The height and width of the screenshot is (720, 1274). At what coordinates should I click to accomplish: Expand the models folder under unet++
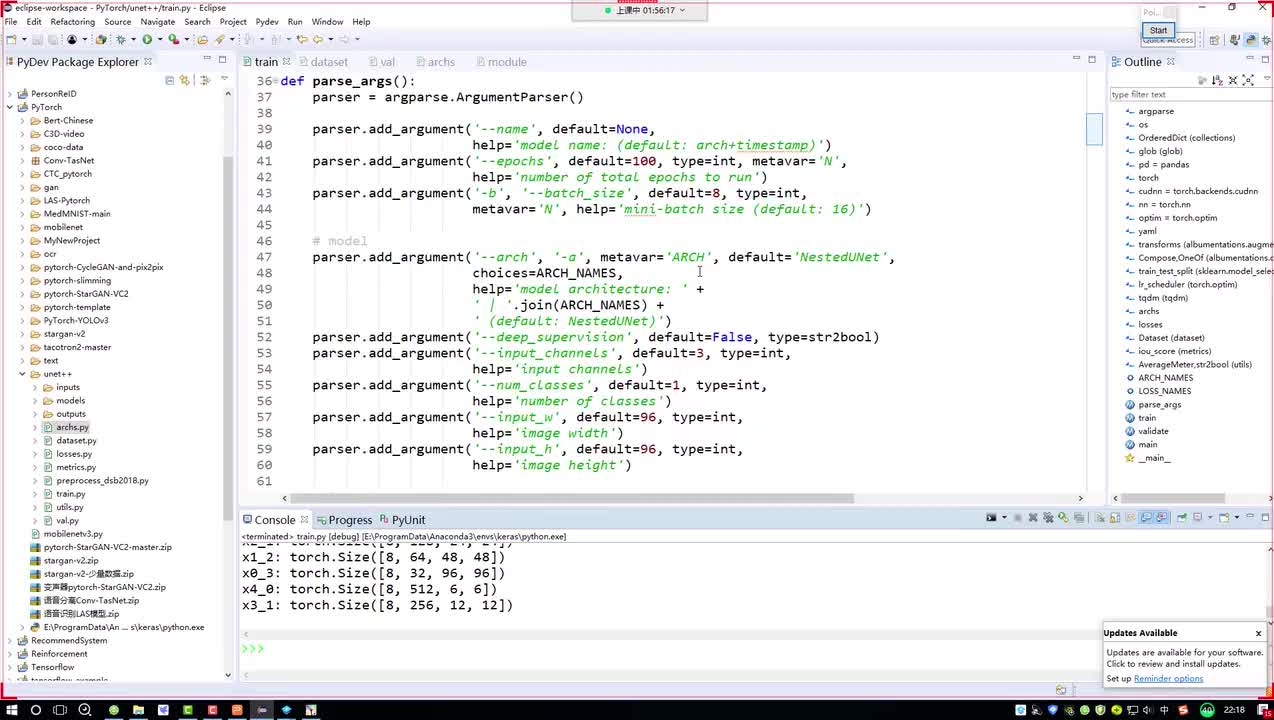[35, 401]
